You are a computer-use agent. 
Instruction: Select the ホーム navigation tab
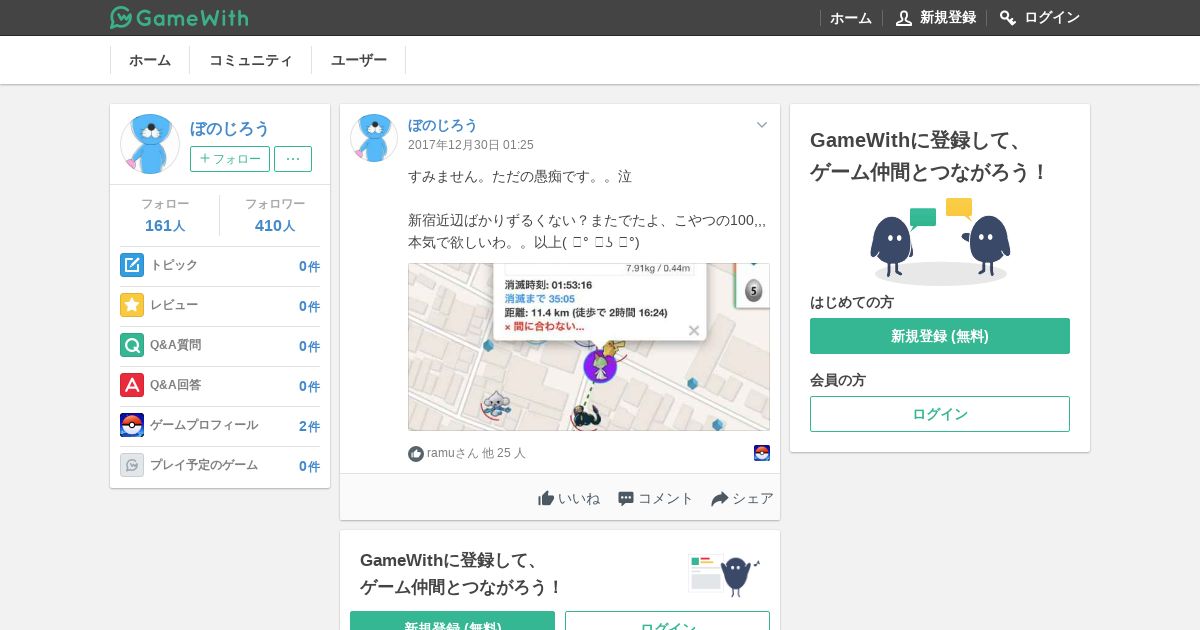150,60
